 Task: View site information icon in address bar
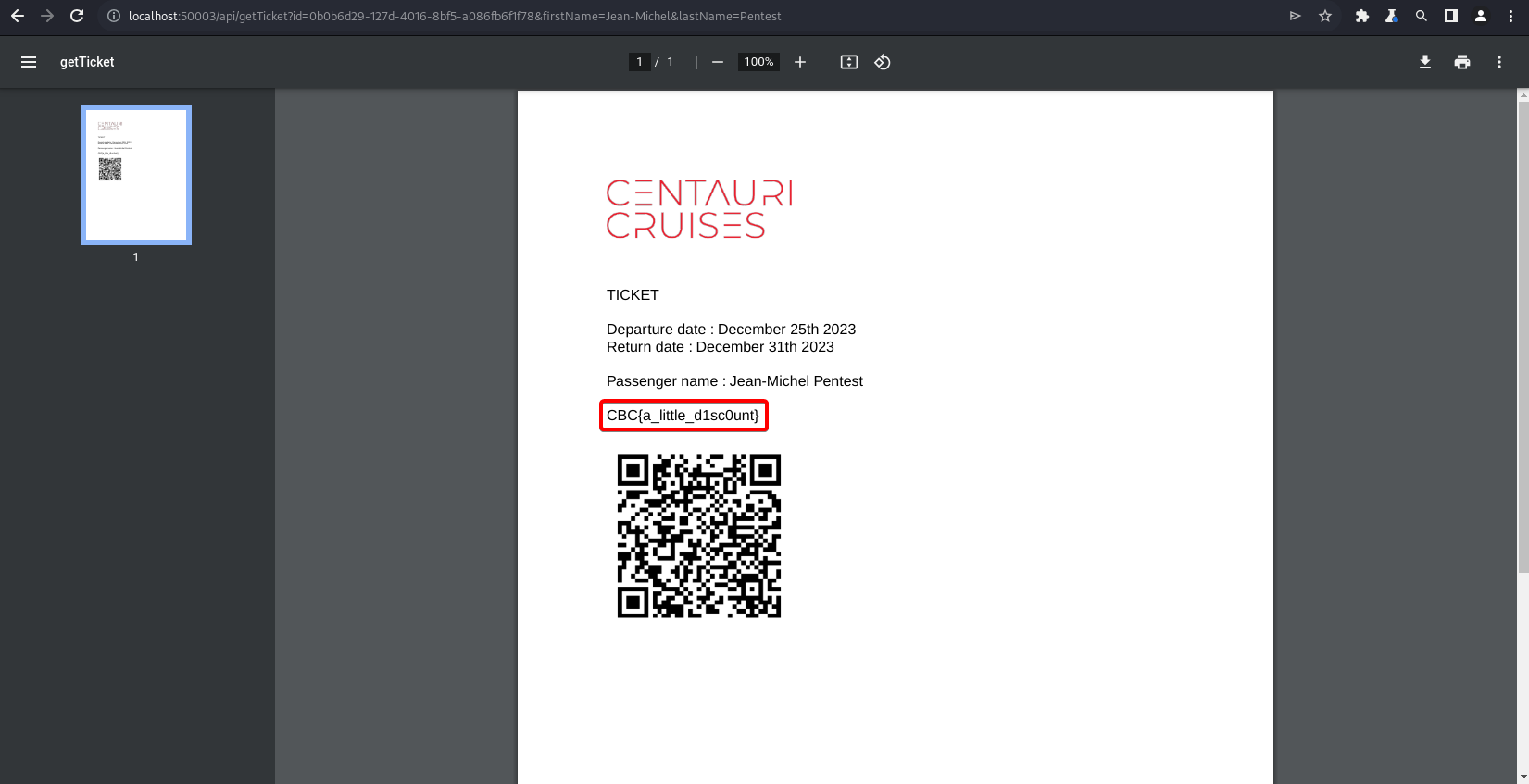[113, 16]
